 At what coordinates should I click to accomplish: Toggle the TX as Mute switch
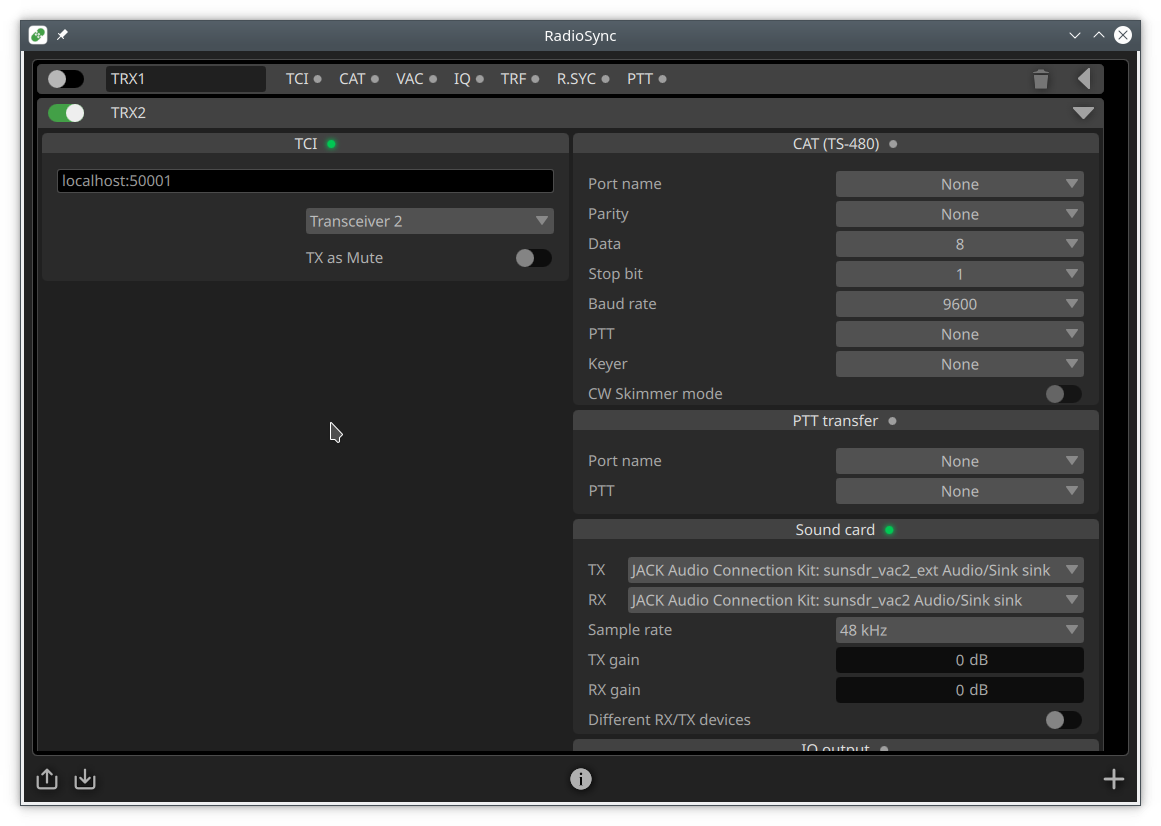[x=533, y=258]
